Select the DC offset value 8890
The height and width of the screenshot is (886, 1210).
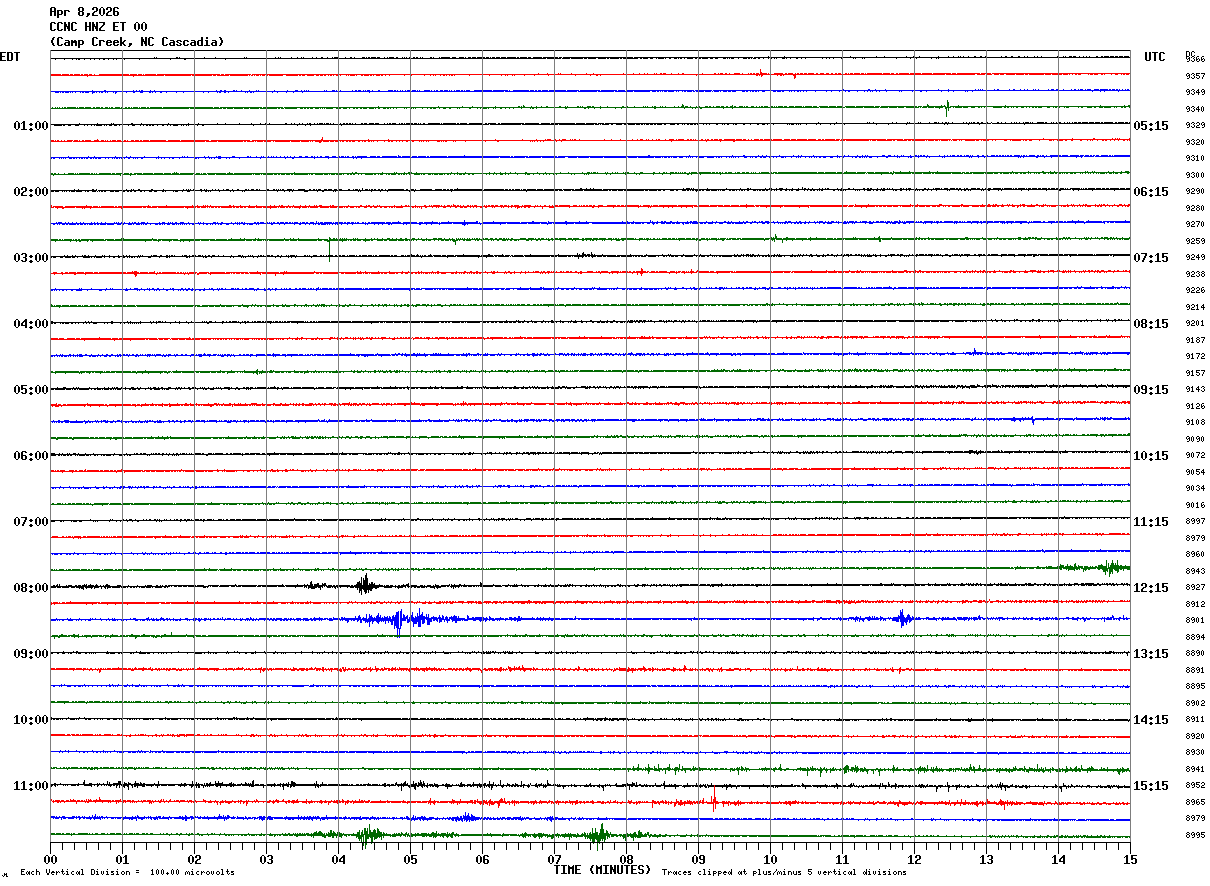click(x=1195, y=654)
